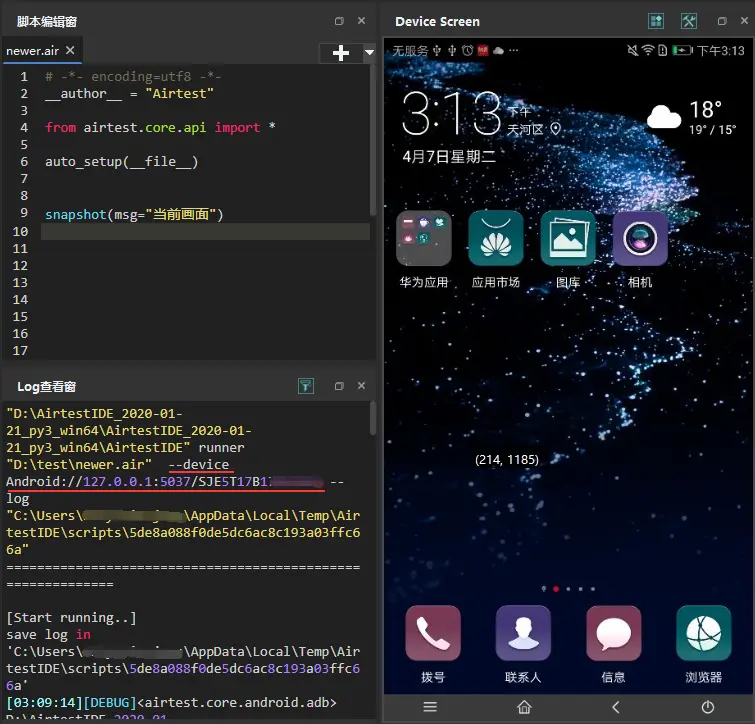Viewport: 755px width, 724px height.
Task: Click the device power button icon
Action: click(x=707, y=707)
